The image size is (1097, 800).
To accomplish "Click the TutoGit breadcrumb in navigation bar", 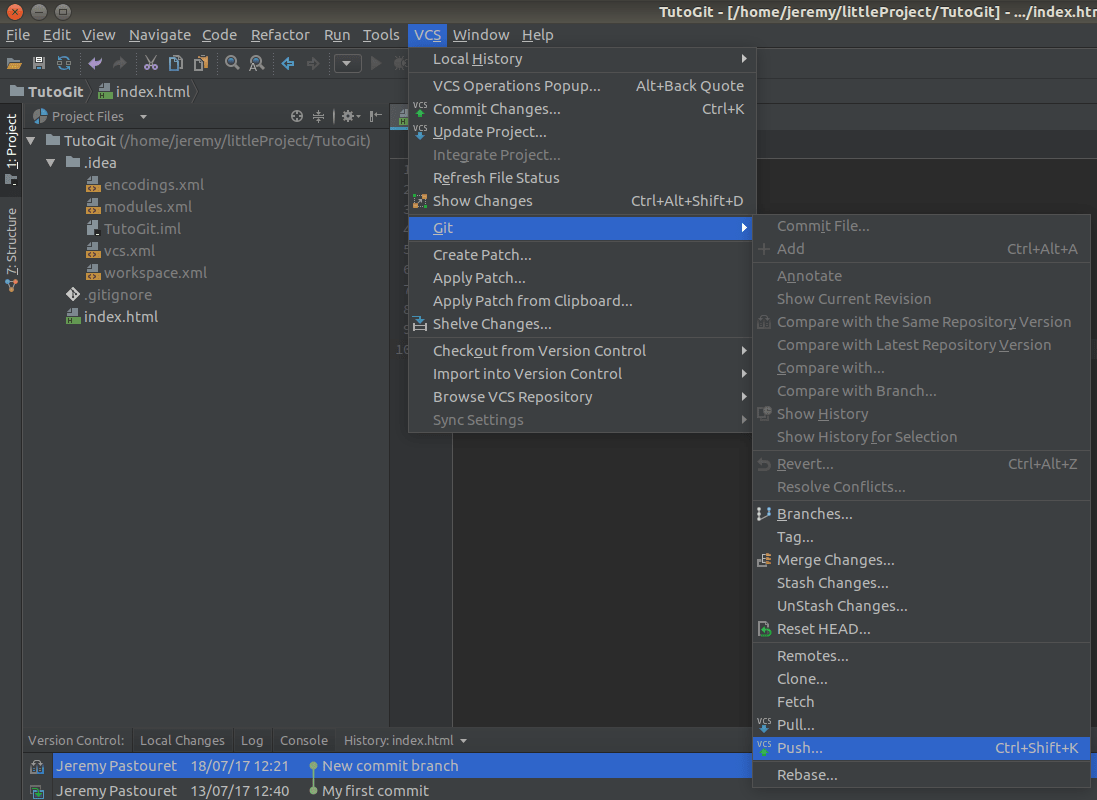I will (46, 92).
